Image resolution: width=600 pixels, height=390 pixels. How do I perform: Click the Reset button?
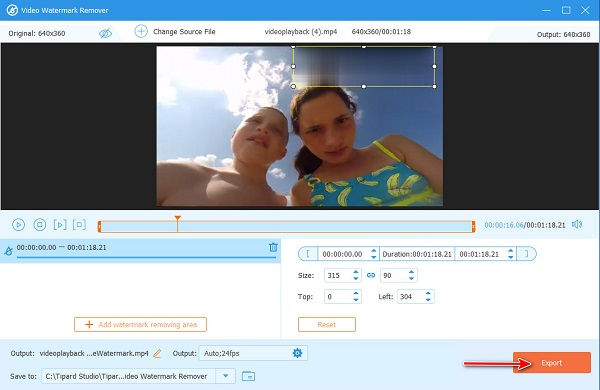(x=327, y=325)
